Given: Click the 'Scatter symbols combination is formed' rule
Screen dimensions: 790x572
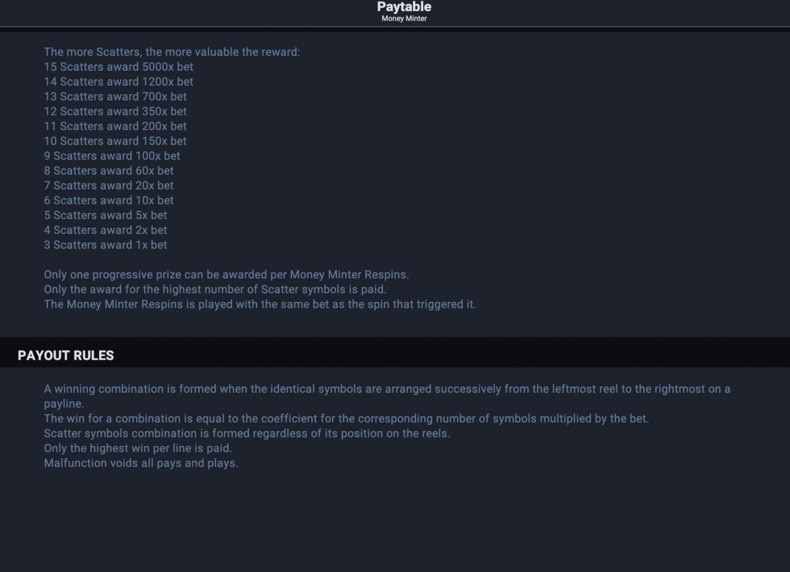Looking at the screenshot, I should (247, 433).
